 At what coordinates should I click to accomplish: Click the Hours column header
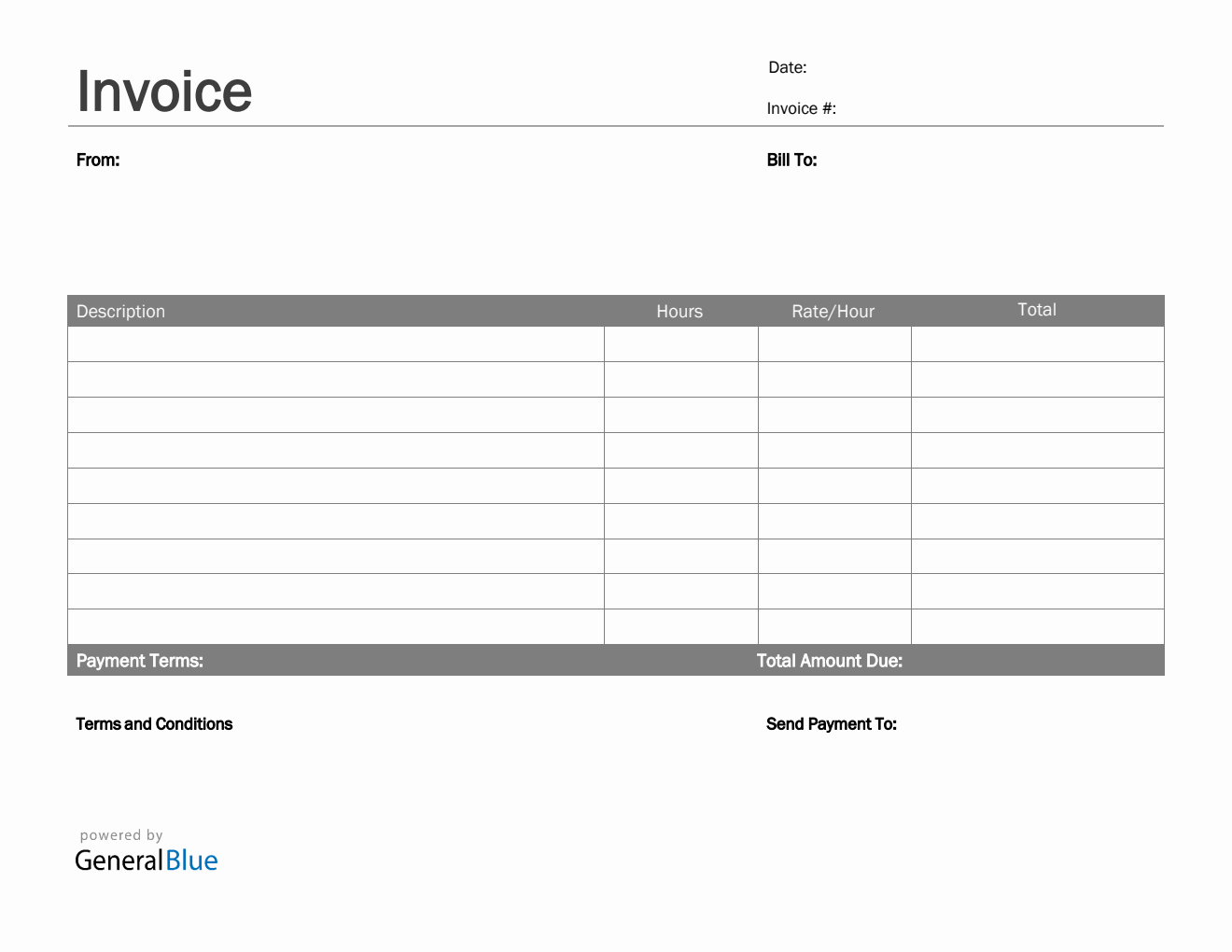679,311
